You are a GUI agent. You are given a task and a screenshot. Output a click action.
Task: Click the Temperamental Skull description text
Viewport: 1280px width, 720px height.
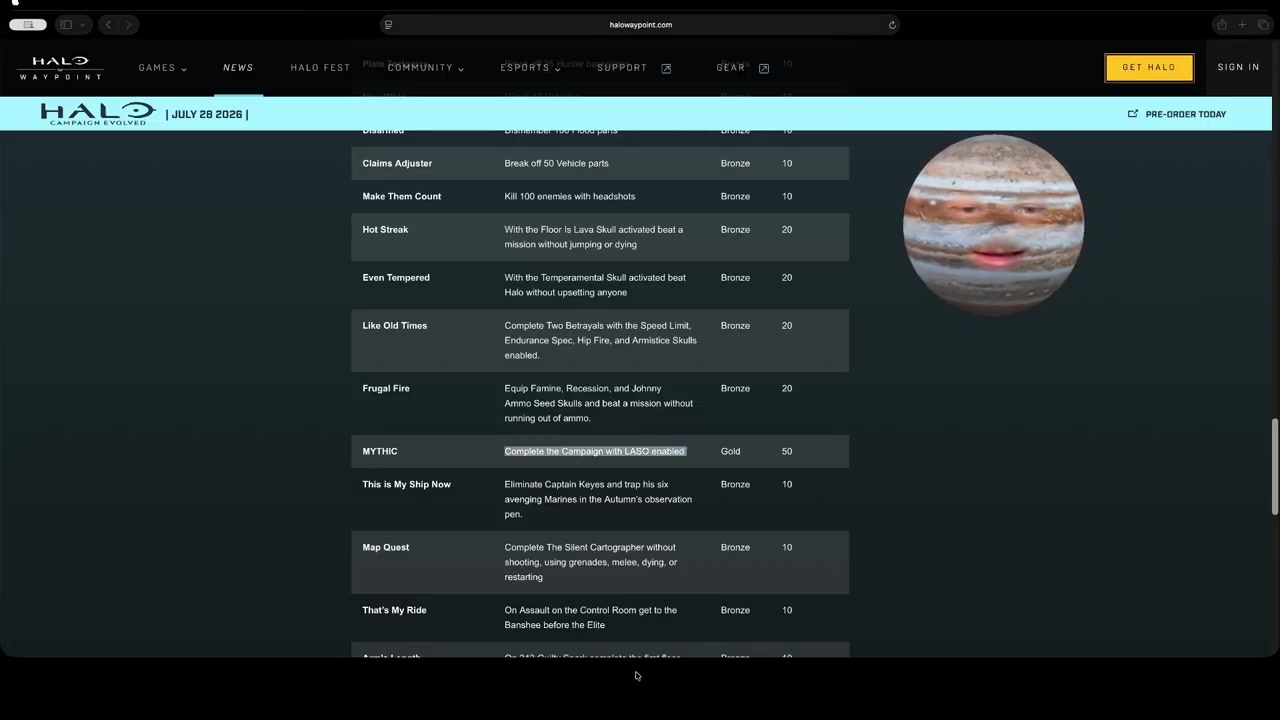tap(595, 285)
